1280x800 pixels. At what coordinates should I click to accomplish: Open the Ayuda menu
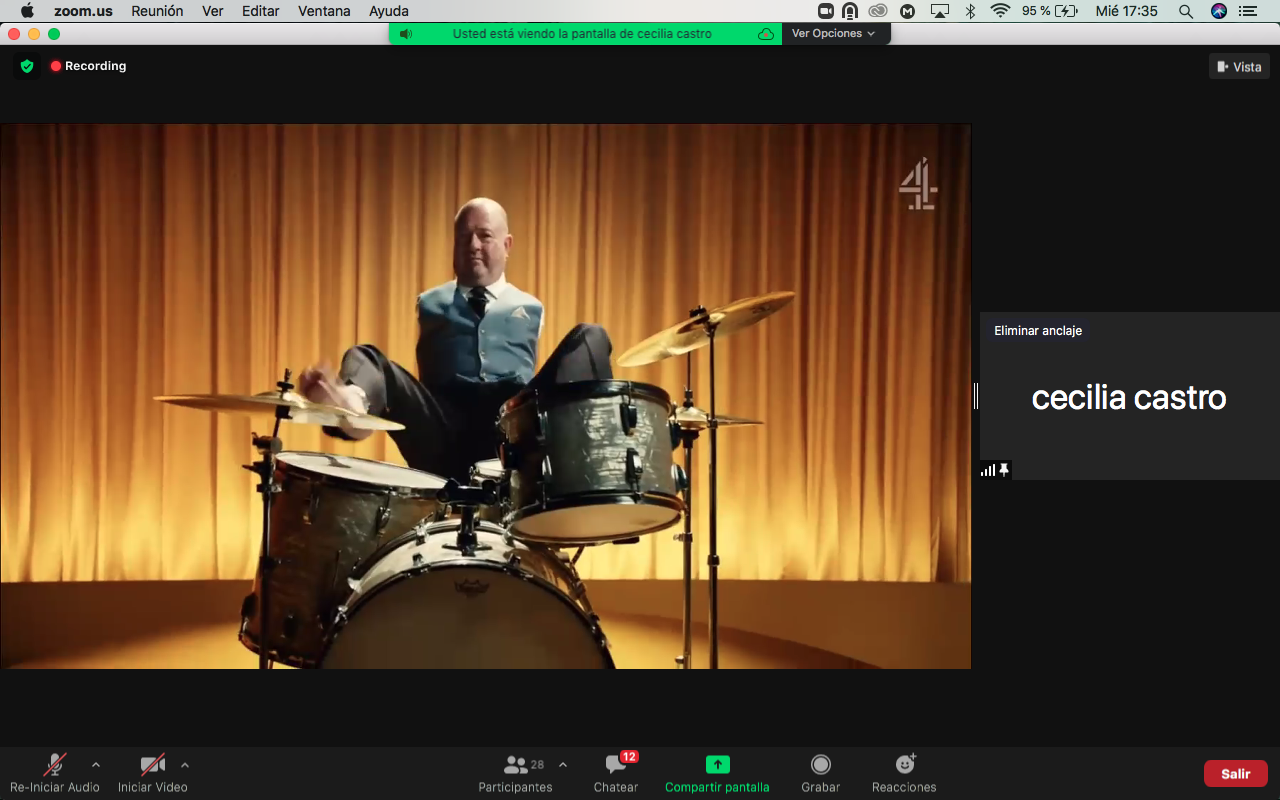tap(389, 11)
